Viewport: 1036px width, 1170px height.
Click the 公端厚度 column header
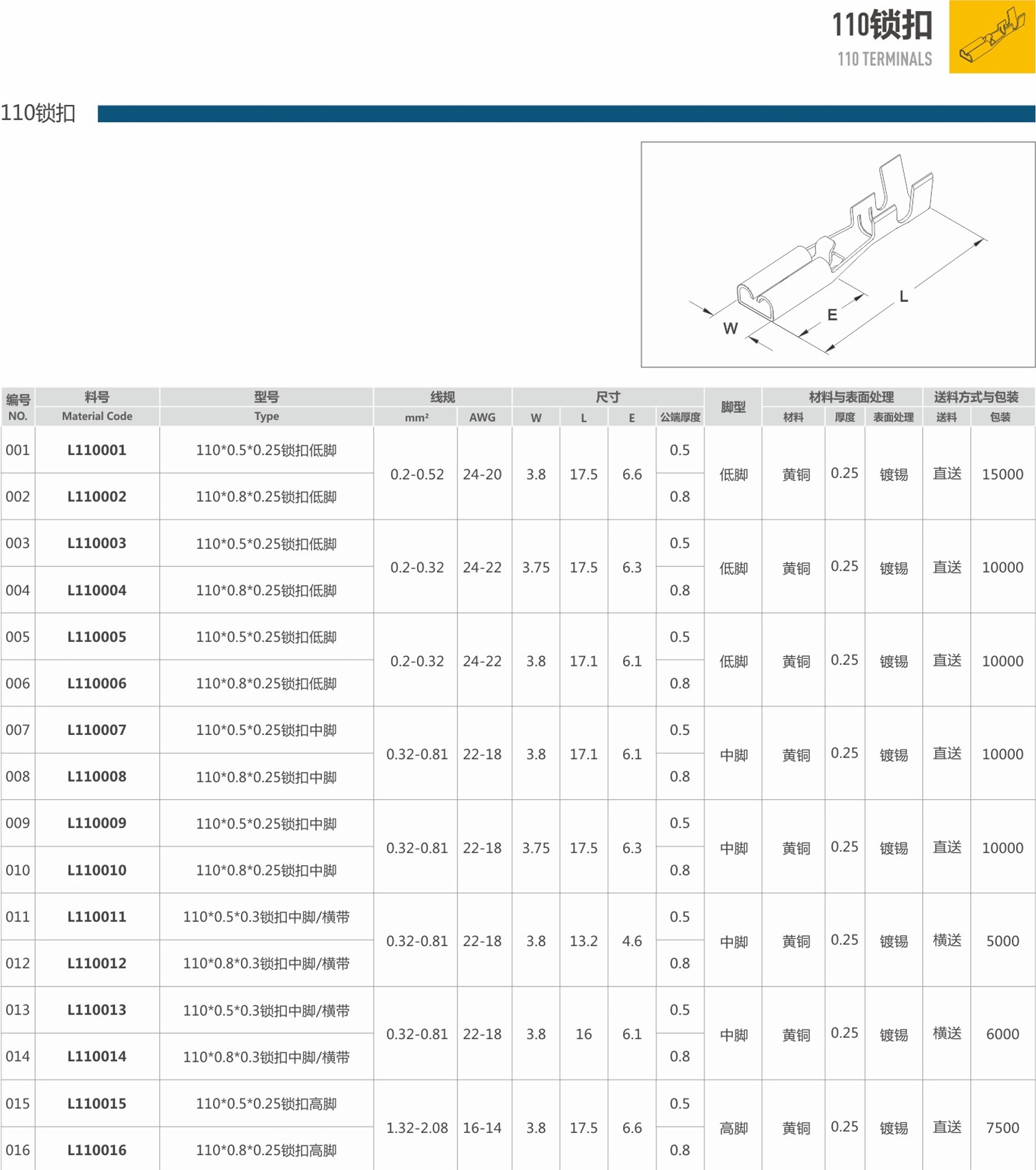point(679,417)
